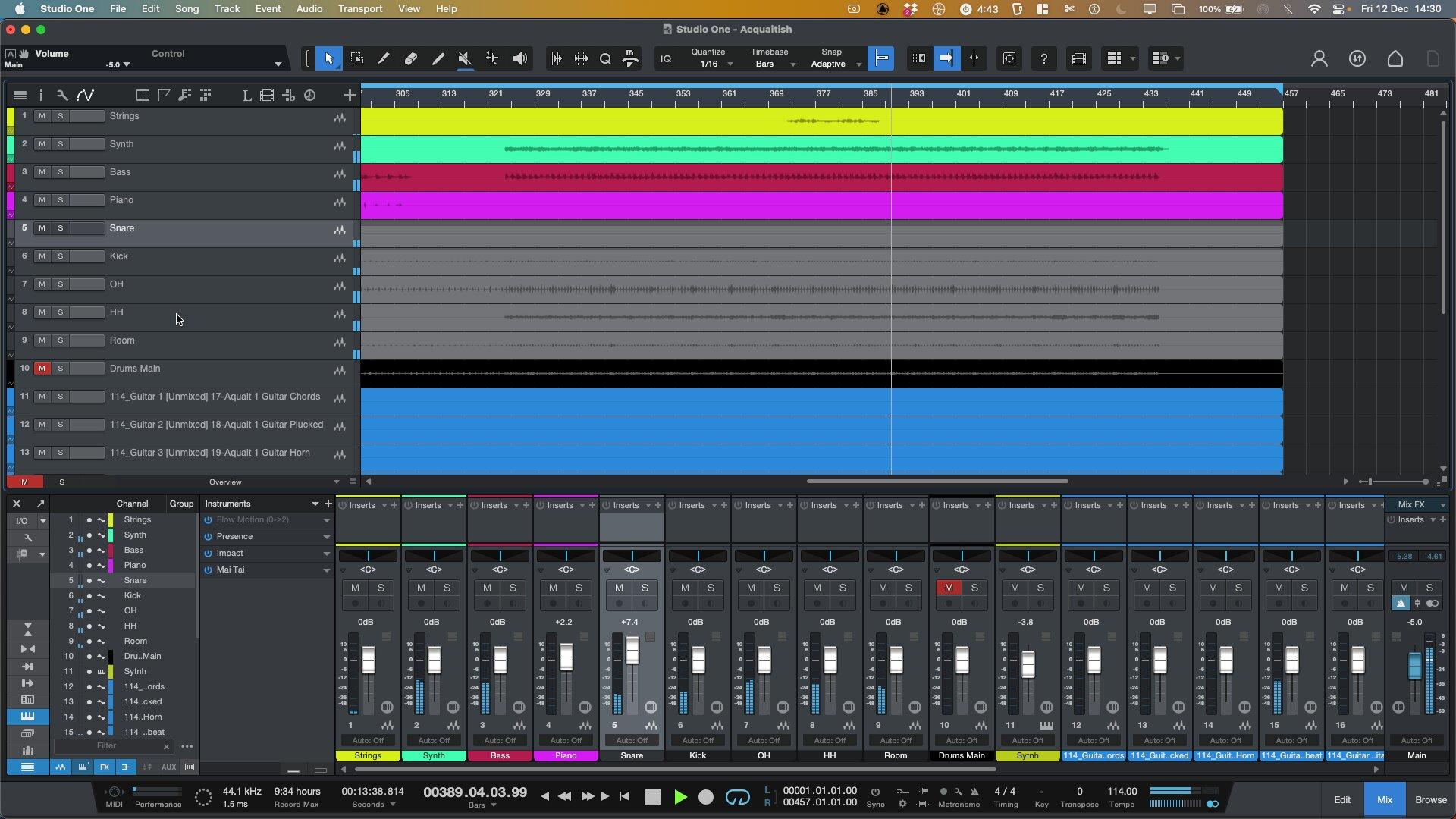This screenshot has width=1456, height=819.
Task: Expand the Presence instrument menu arrow
Action: 327,537
